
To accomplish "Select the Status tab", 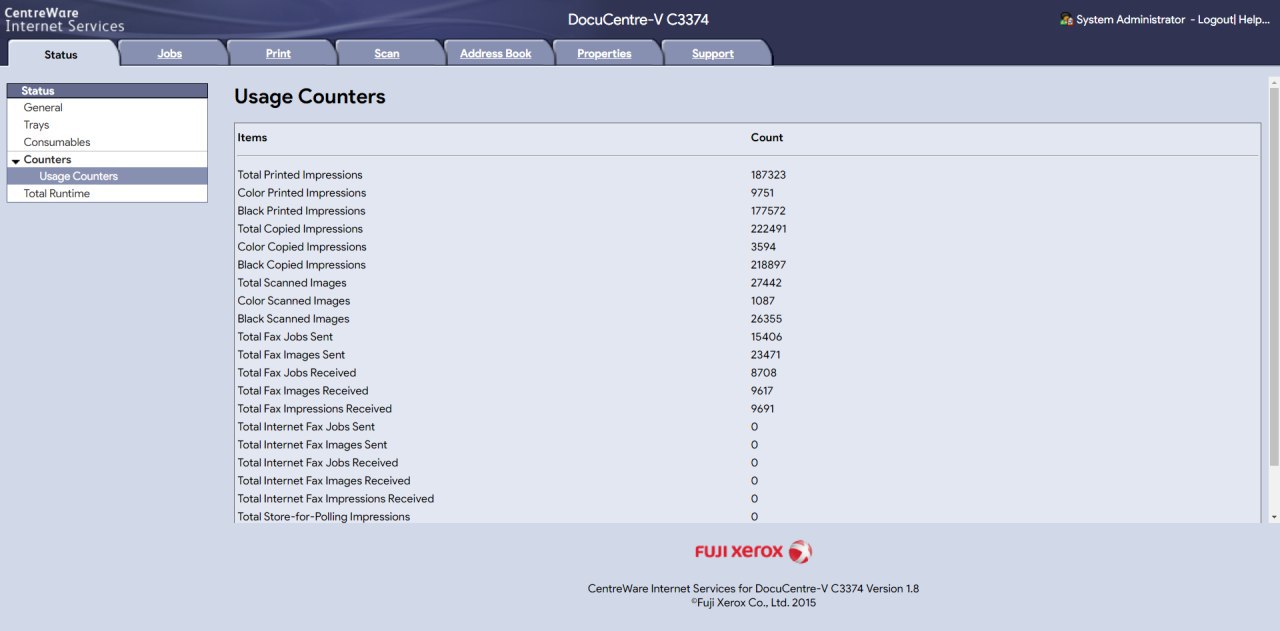I will pyautogui.click(x=61, y=55).
